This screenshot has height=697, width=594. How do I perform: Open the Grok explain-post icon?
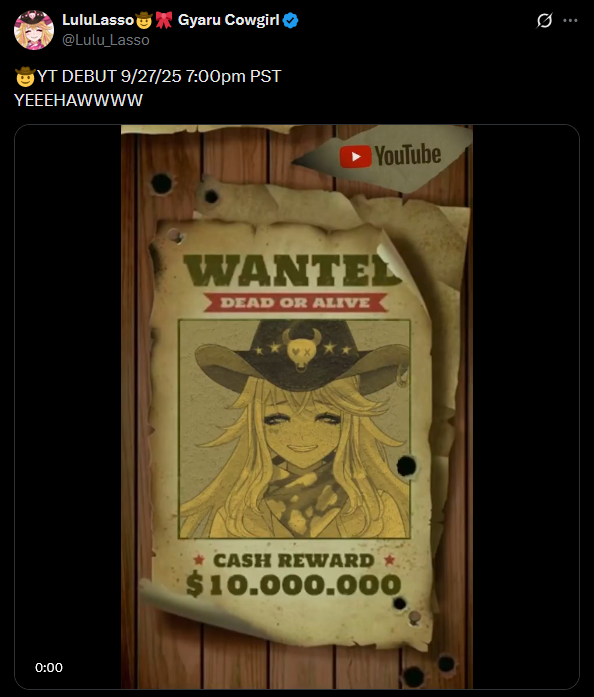(544, 20)
